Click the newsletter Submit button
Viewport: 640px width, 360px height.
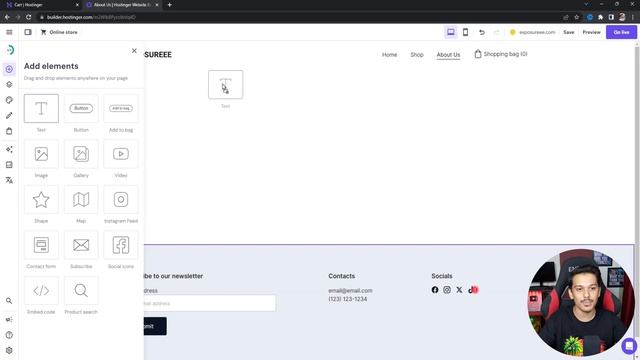155,326
